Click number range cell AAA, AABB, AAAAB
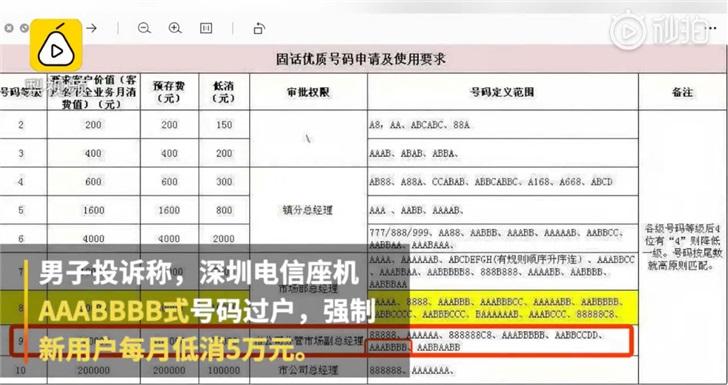Image resolution: width=728 pixels, height=385 pixels. click(503, 210)
